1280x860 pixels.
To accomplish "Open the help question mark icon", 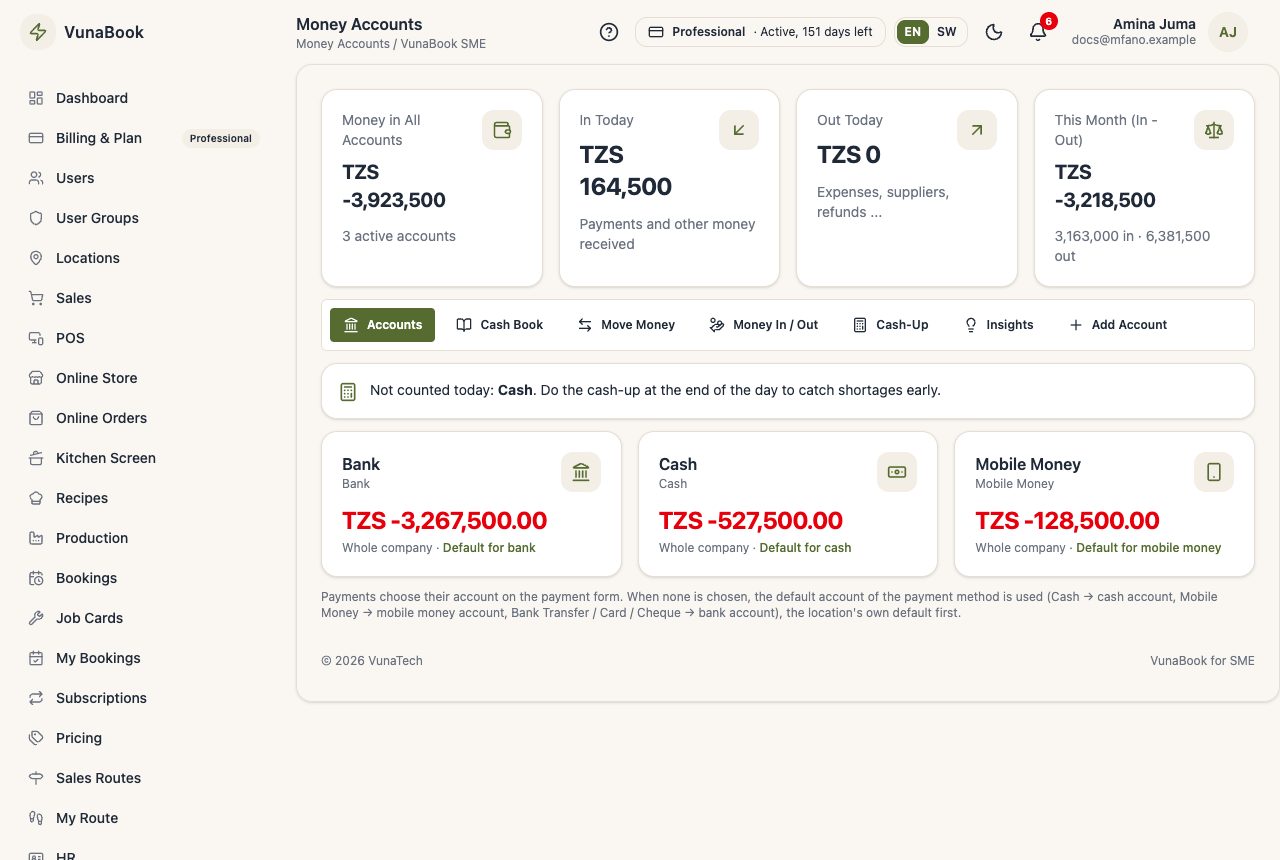I will tap(609, 32).
